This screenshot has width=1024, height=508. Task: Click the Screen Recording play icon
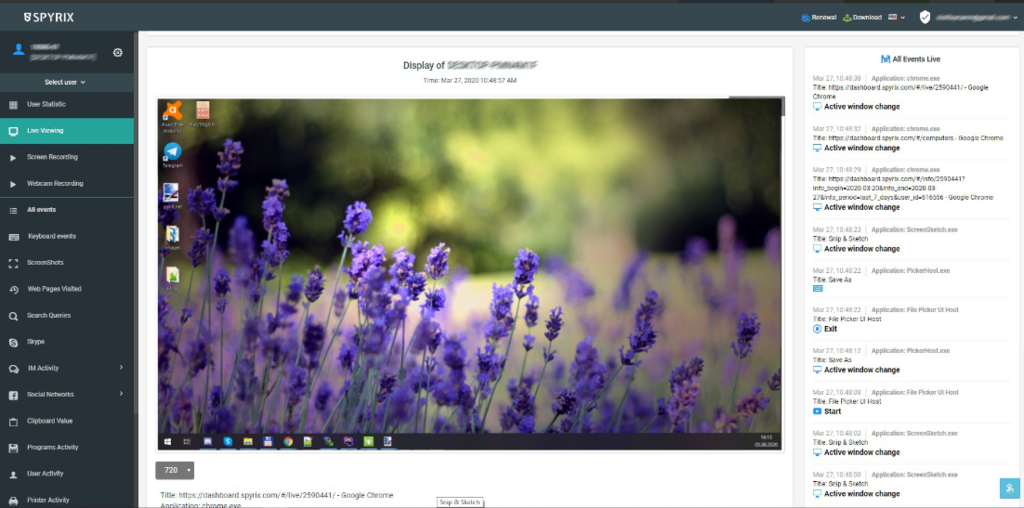point(13,157)
